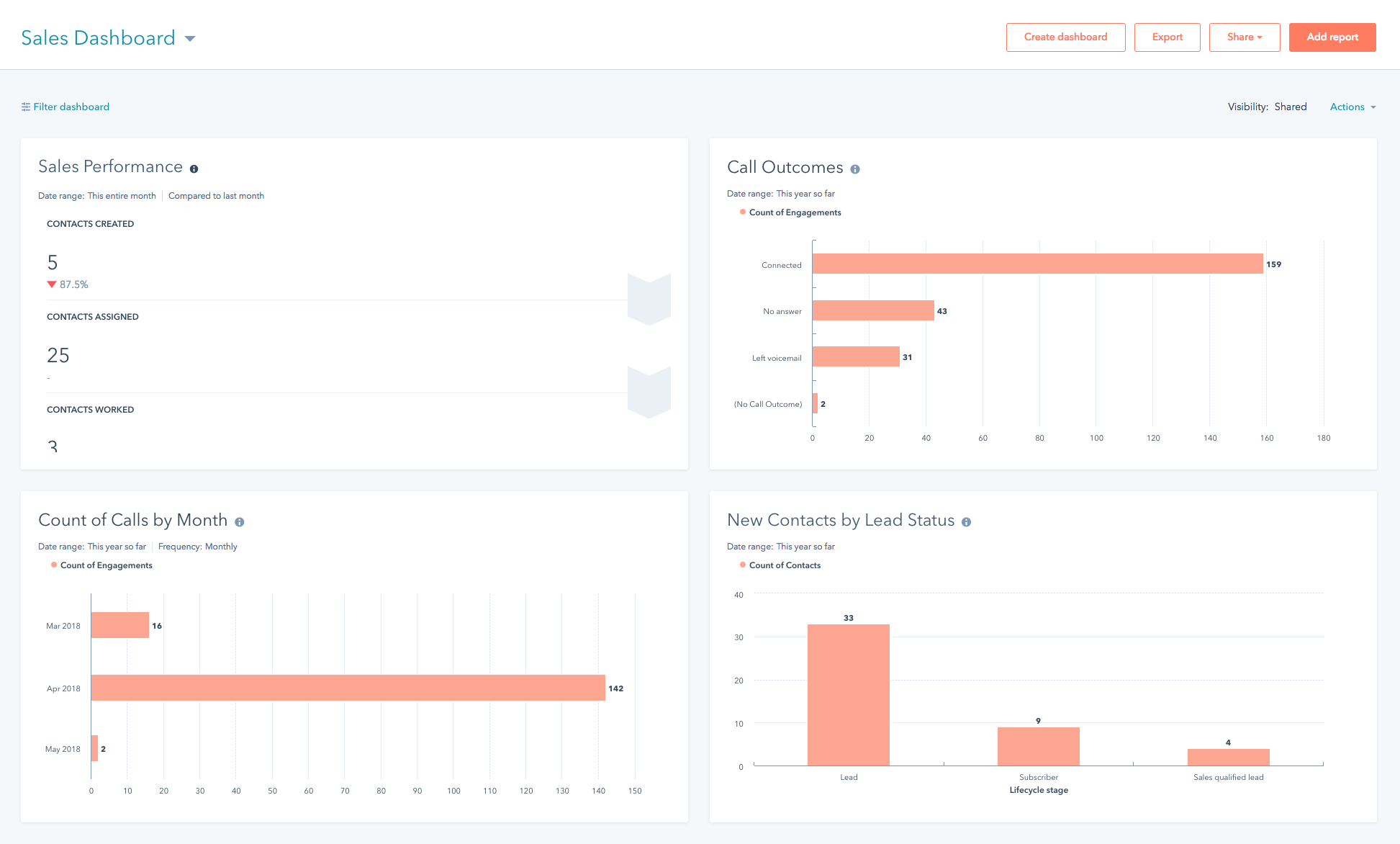The image size is (1400, 844).
Task: Expand the Sales Dashboard title dropdown
Action: click(x=191, y=38)
